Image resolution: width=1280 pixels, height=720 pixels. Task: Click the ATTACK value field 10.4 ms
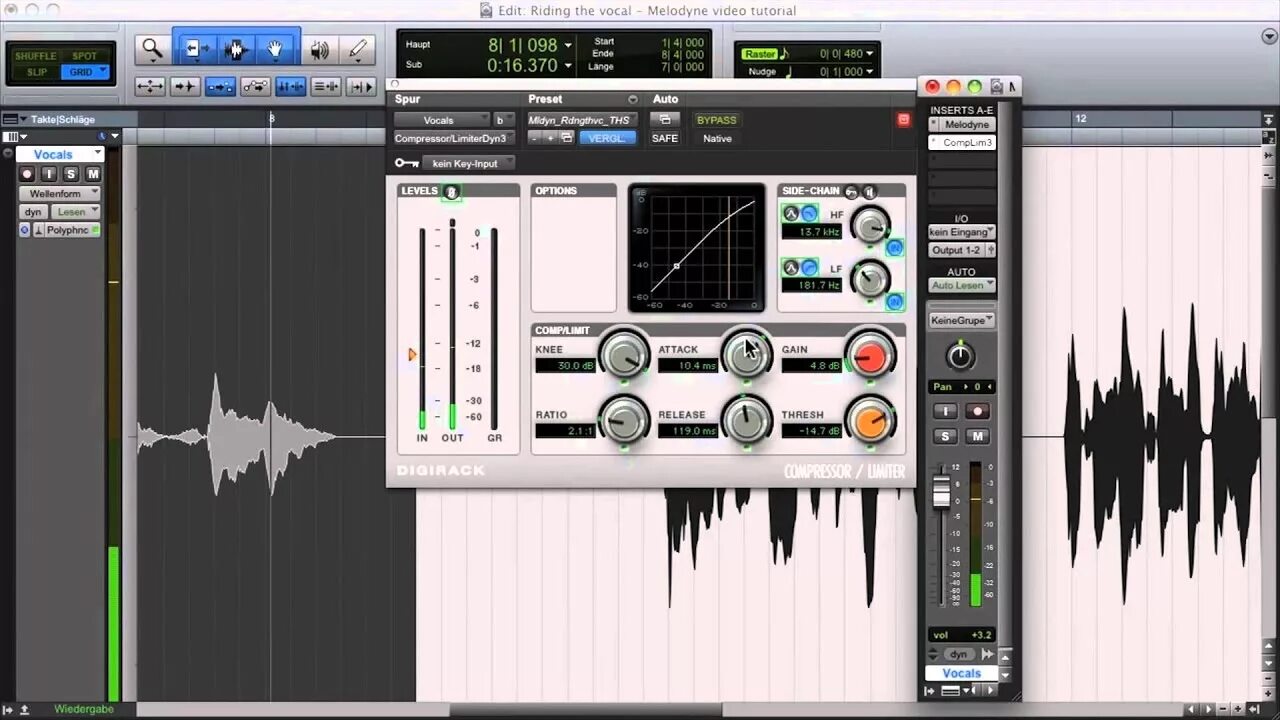coord(688,366)
